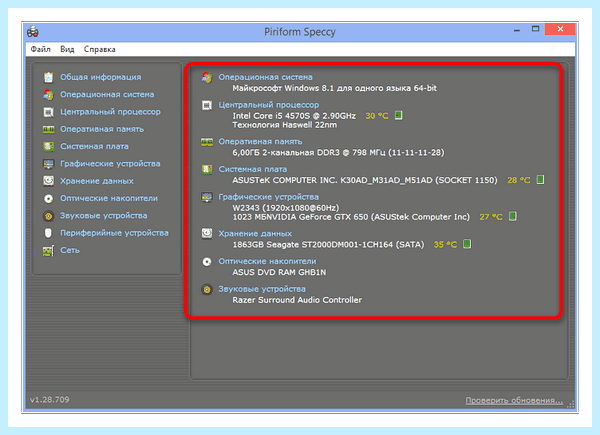Click W2343 monitor resolution line

(286, 208)
